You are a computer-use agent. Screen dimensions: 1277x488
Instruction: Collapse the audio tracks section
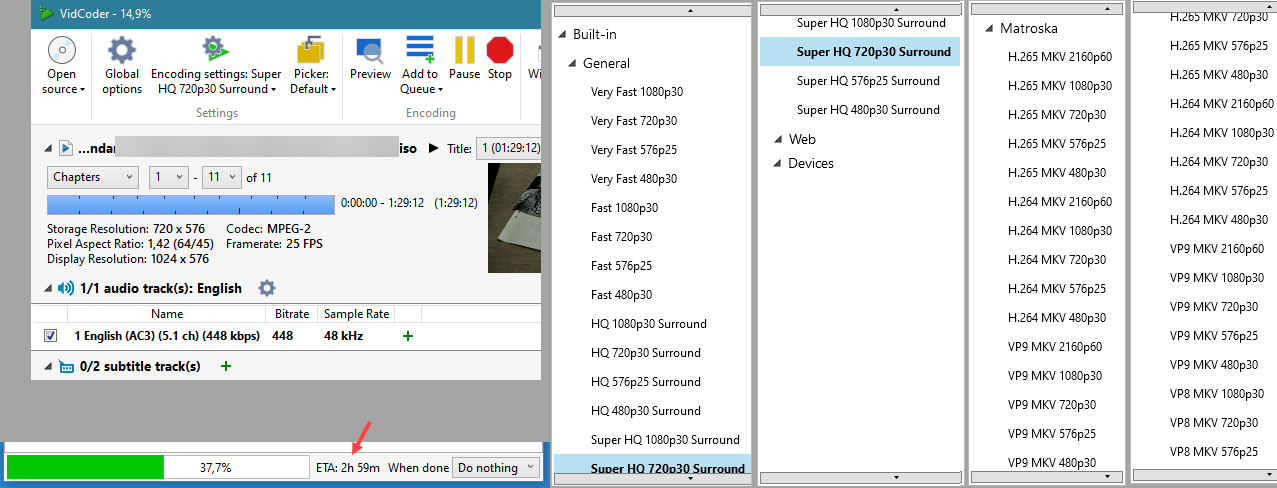pos(50,288)
